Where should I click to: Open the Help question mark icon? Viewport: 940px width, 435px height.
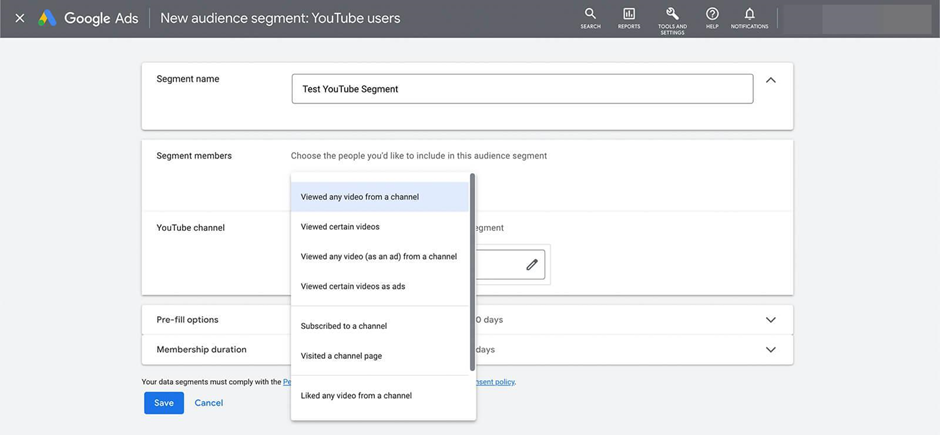tap(712, 18)
